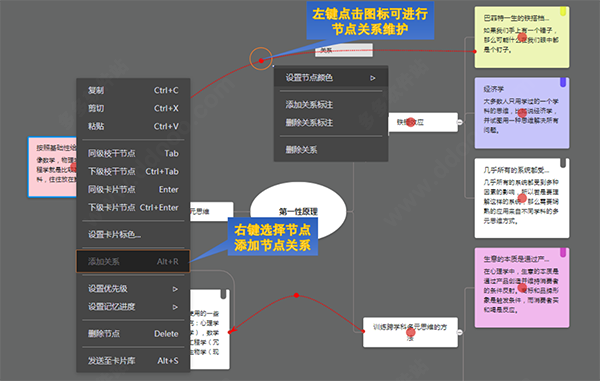Screen dimensions: 600x381
Task: Click 添加关系 Alt+R menu entry
Action: (133, 261)
